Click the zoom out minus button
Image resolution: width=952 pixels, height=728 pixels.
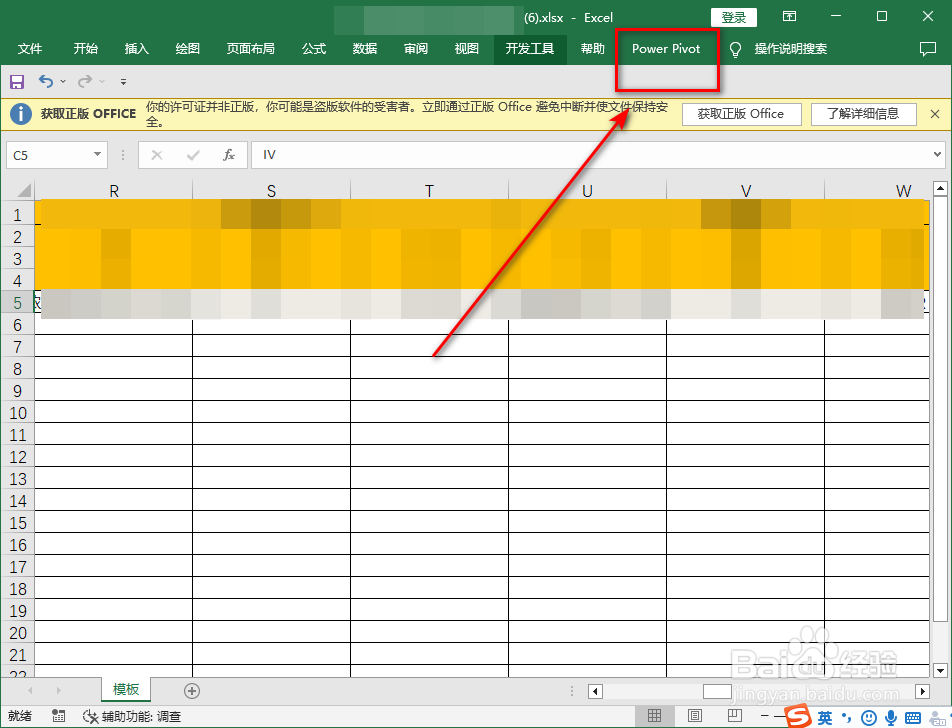(x=764, y=716)
